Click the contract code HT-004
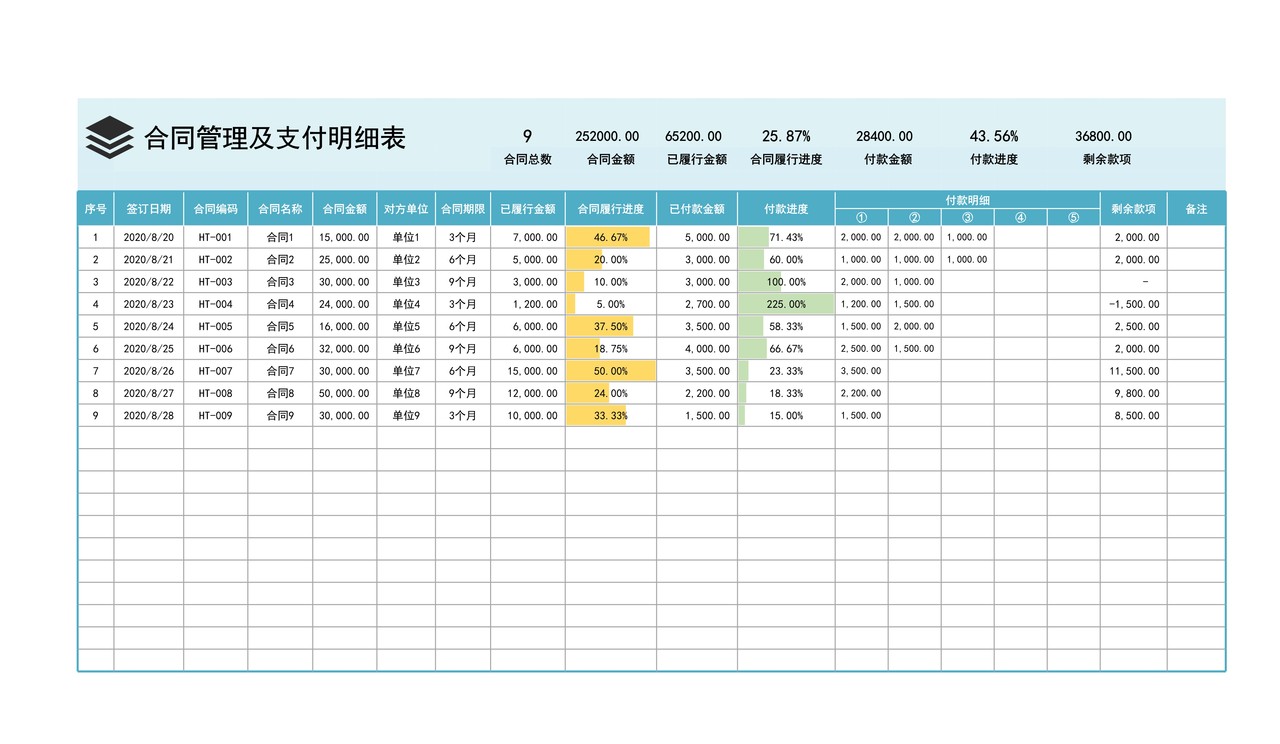The width and height of the screenshot is (1280, 744). 216,304
